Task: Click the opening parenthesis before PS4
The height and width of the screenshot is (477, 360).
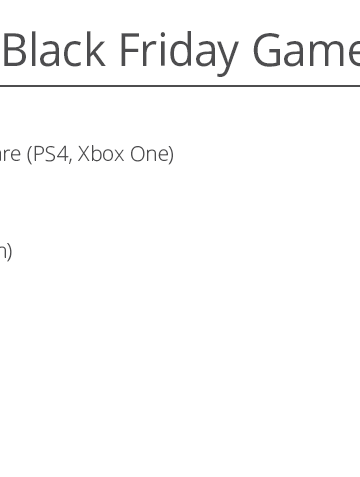Action: click(30, 155)
